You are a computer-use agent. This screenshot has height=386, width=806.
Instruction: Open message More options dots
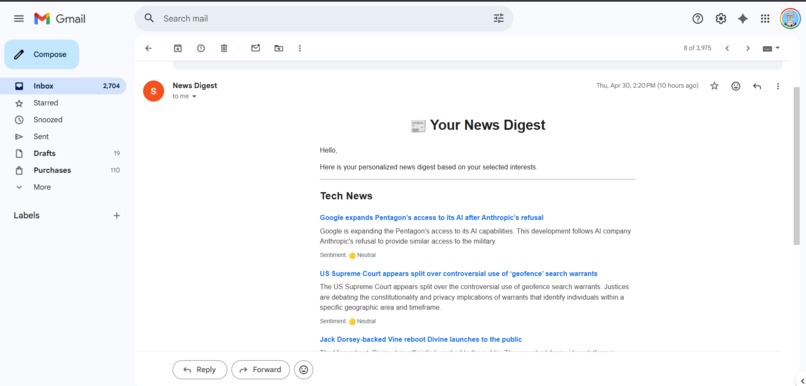778,86
